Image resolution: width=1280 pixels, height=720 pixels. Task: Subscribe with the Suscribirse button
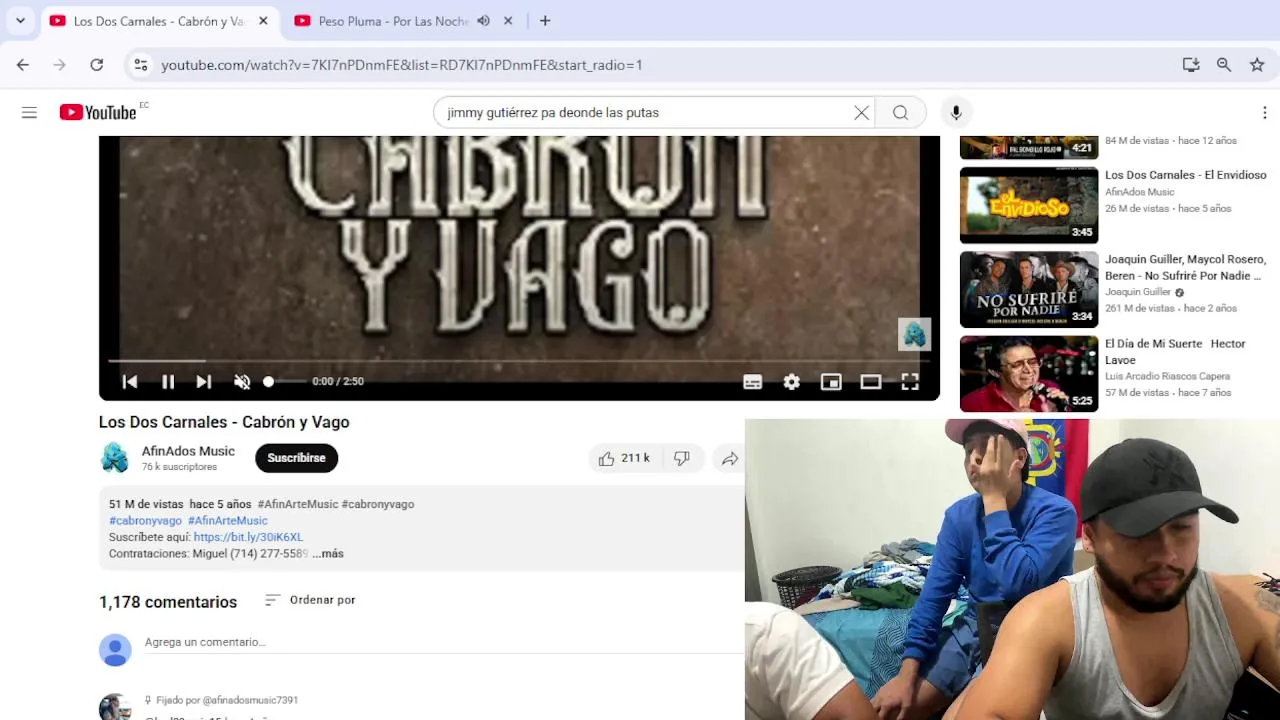pyautogui.click(x=297, y=458)
